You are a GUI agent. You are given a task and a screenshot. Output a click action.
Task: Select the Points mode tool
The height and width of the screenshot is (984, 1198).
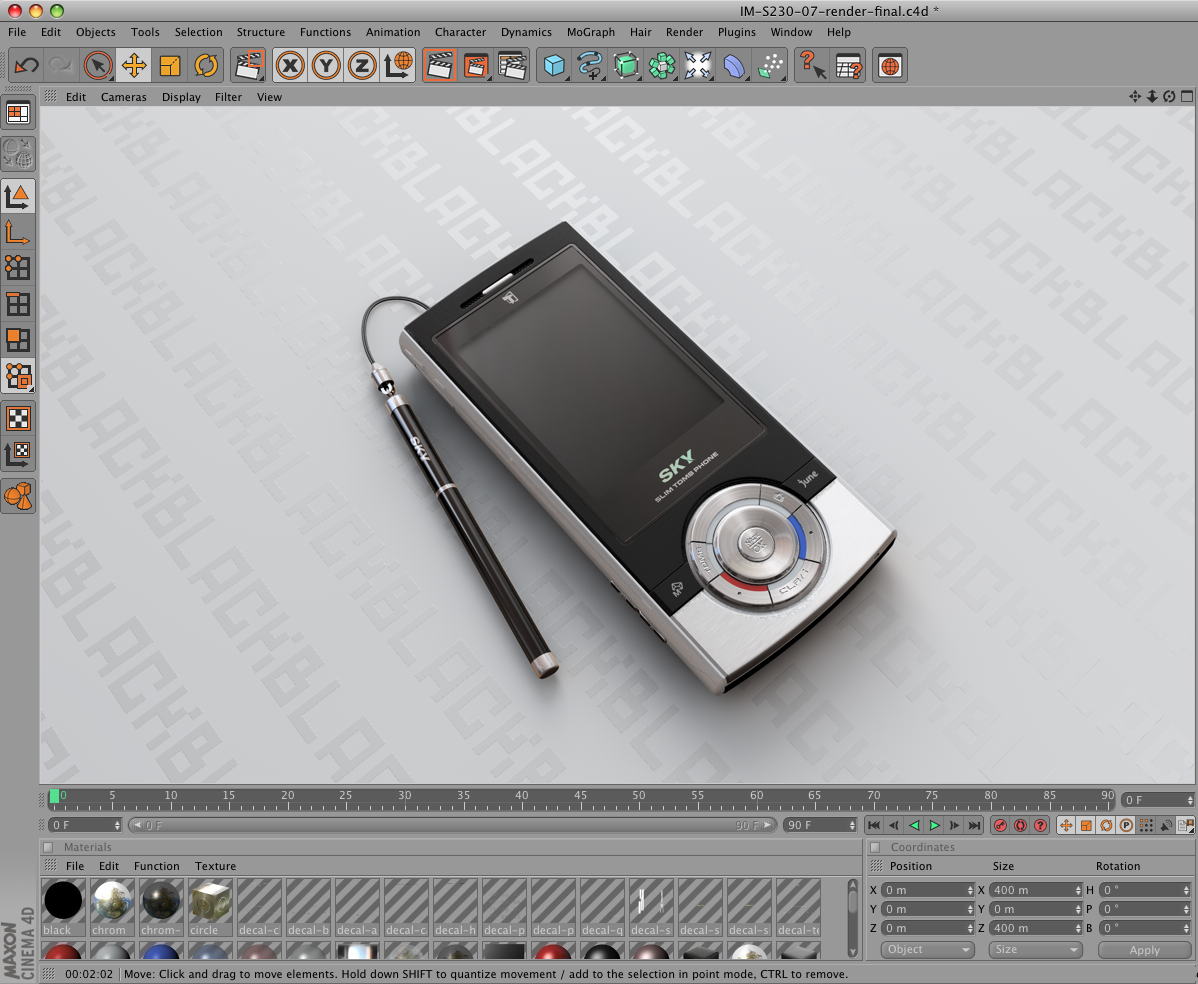coord(18,268)
